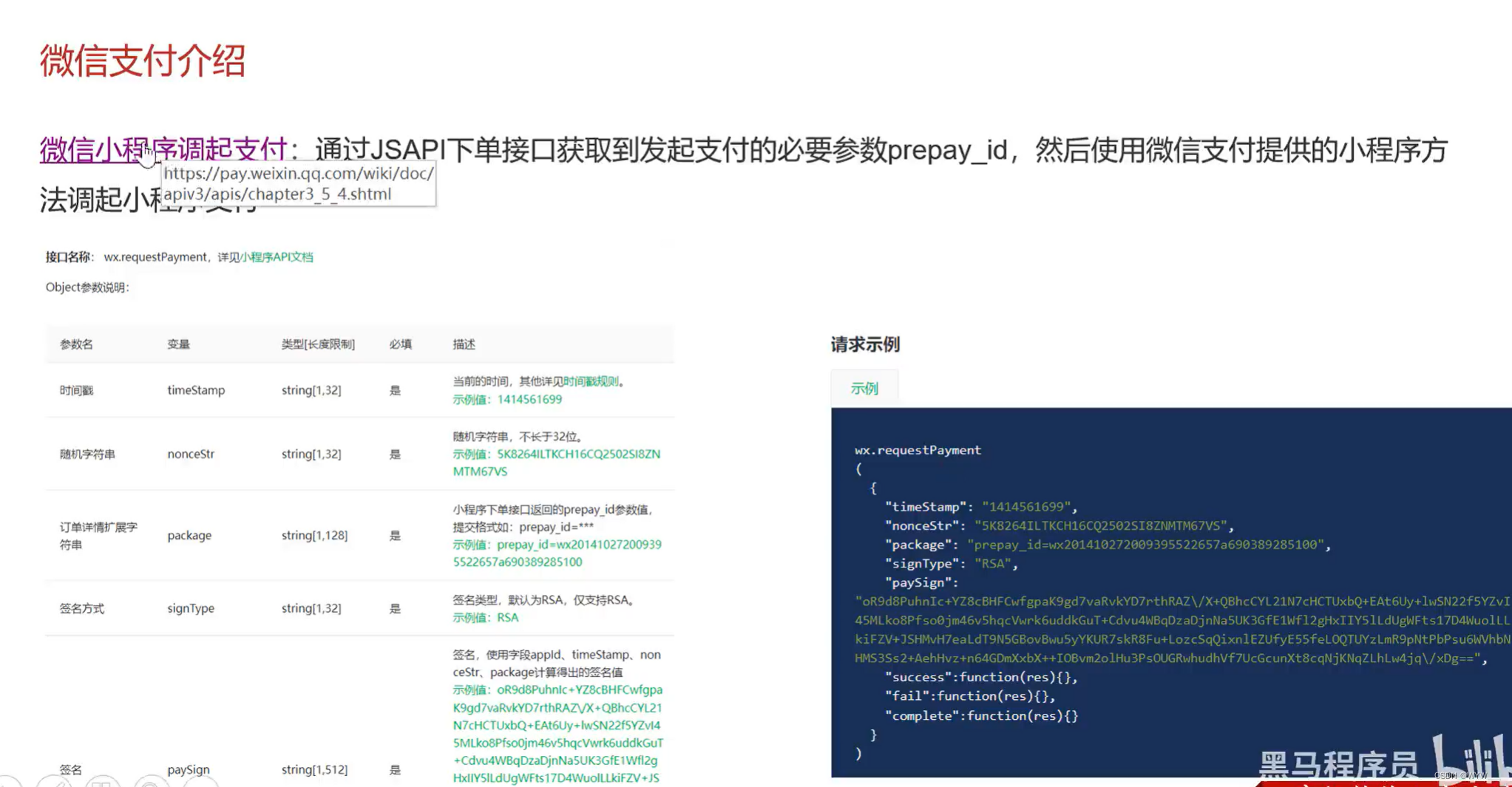
Task: Click the Object参数说明 label
Action: click(x=87, y=287)
